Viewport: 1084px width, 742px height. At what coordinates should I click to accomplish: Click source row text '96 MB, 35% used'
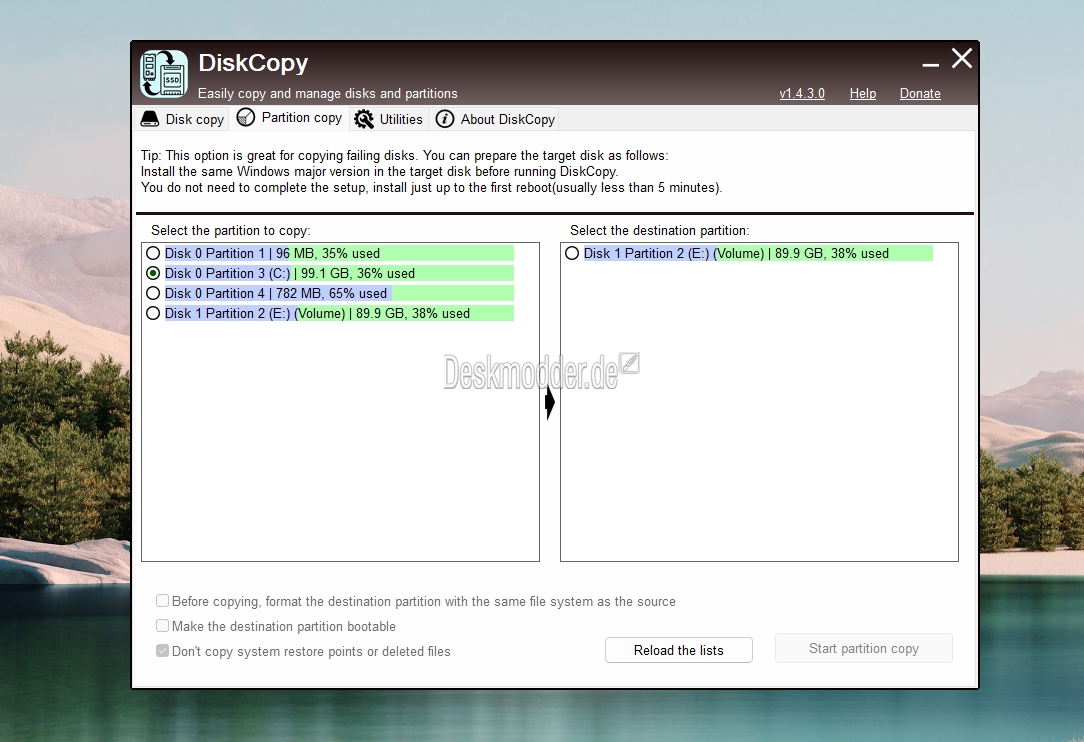328,253
